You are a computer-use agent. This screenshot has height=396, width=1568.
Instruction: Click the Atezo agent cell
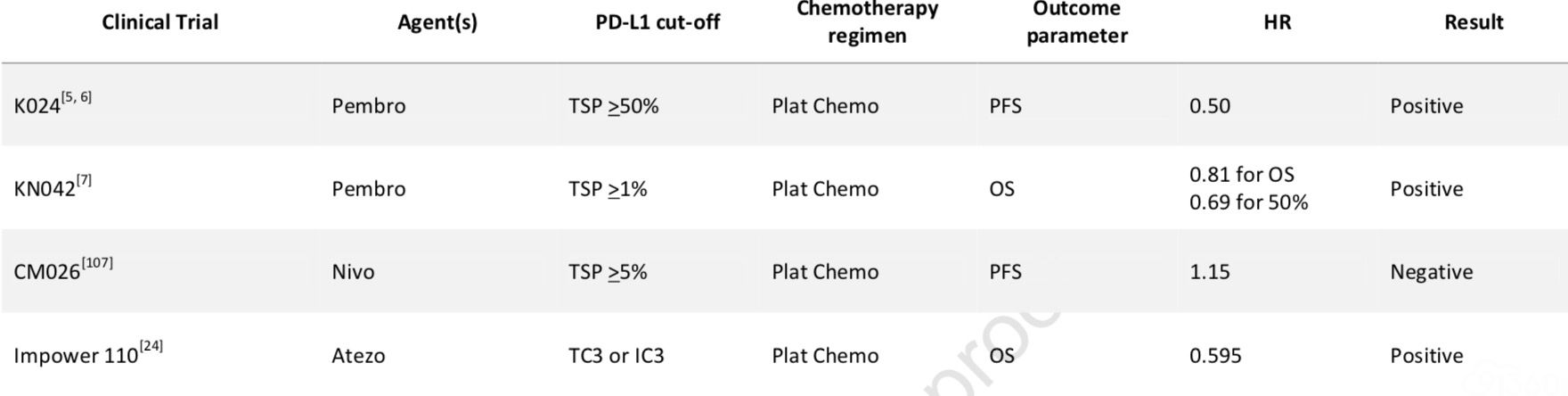[x=358, y=355]
